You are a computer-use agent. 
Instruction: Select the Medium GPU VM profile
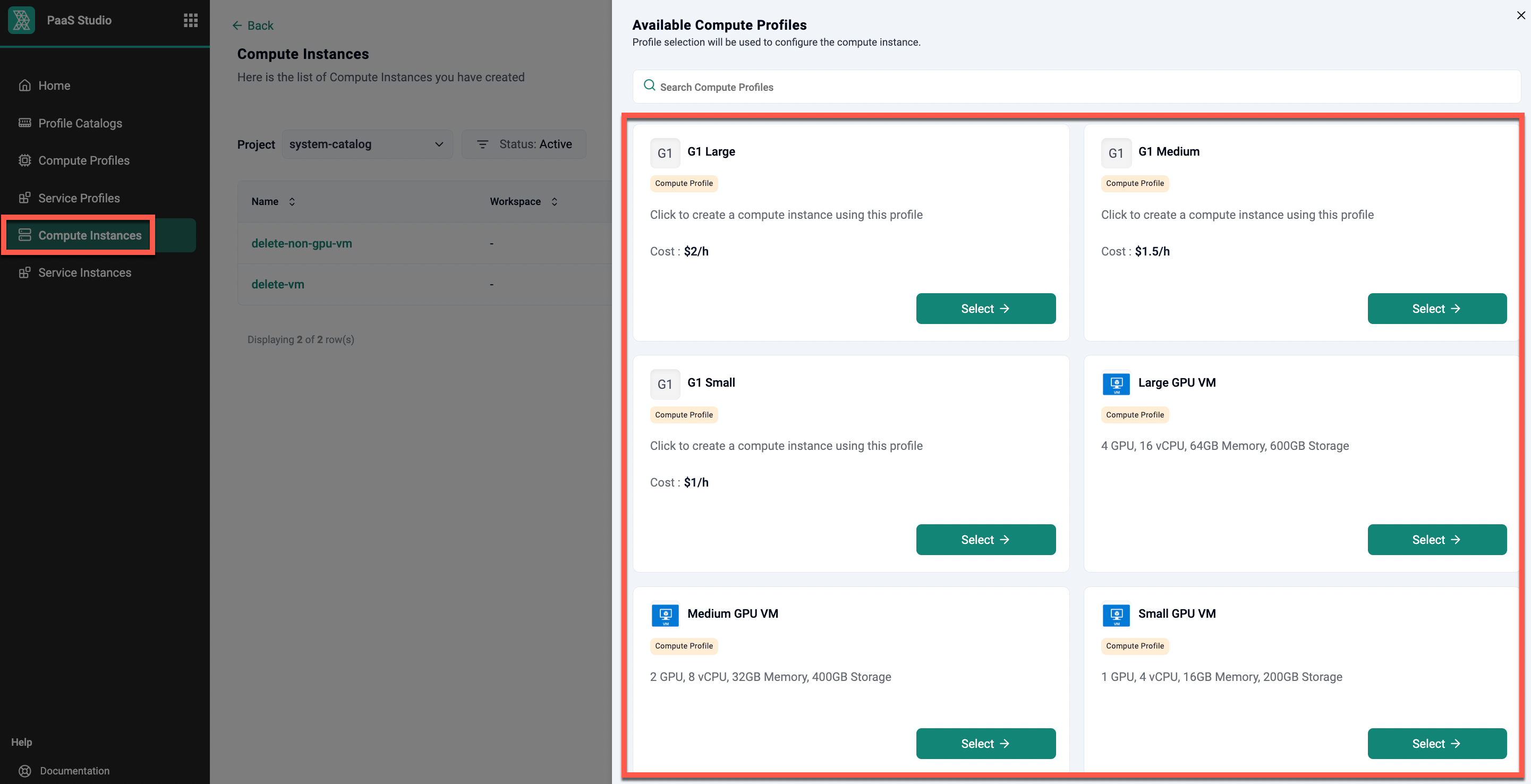[x=985, y=744]
